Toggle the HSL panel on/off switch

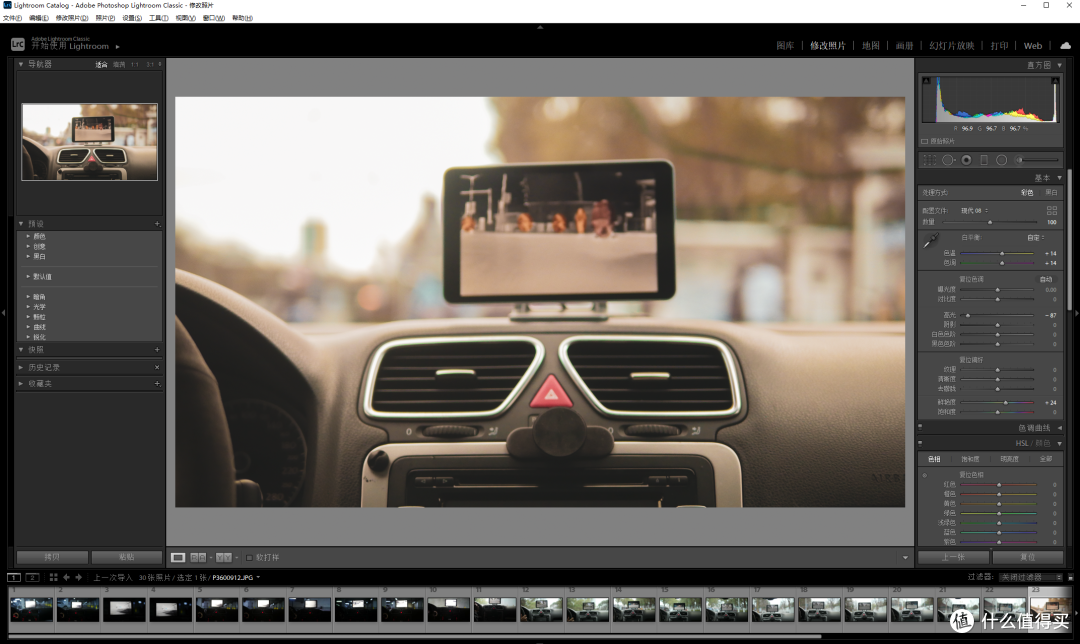pyautogui.click(x=920, y=444)
